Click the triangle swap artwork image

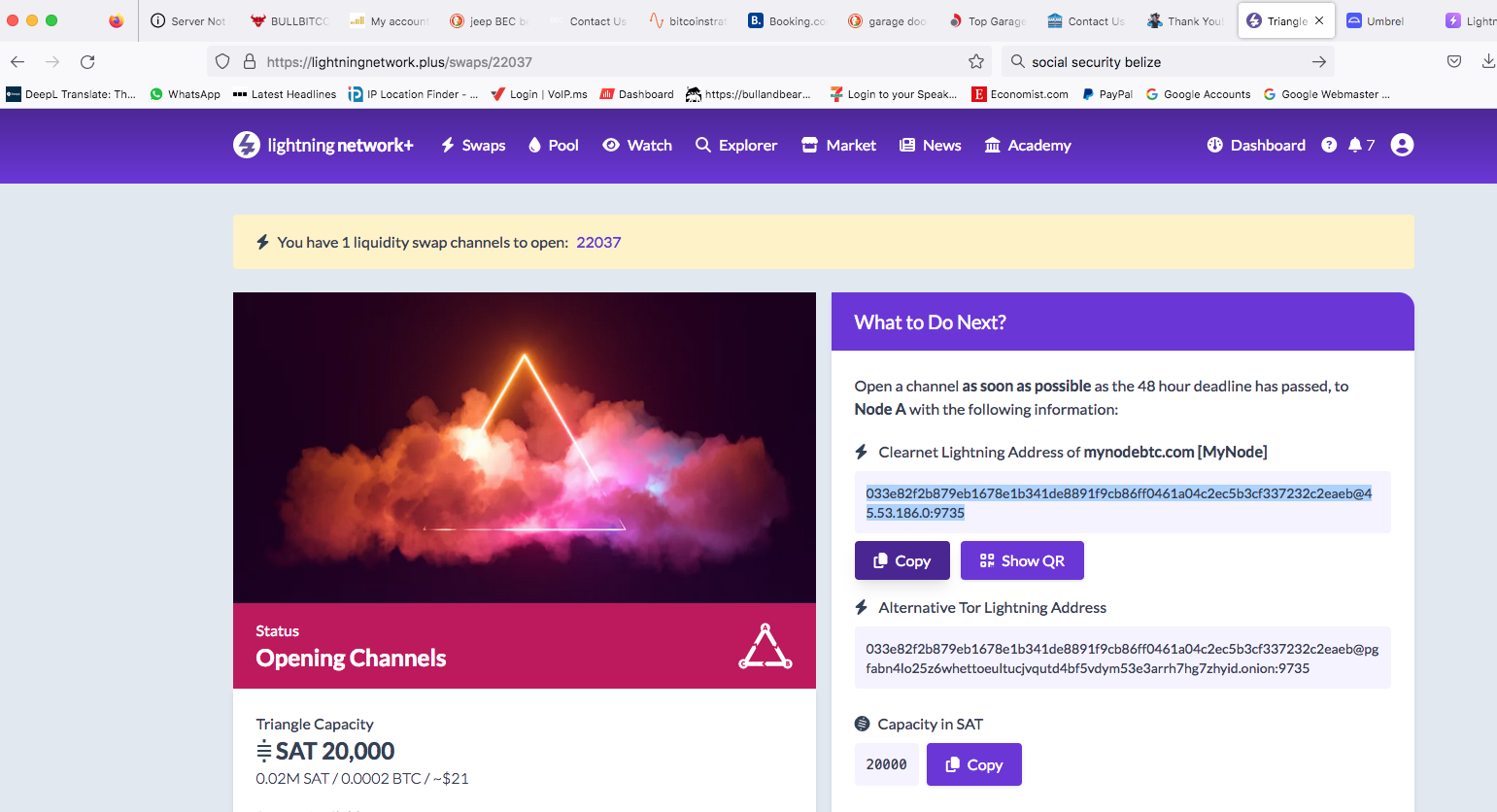pos(525,447)
